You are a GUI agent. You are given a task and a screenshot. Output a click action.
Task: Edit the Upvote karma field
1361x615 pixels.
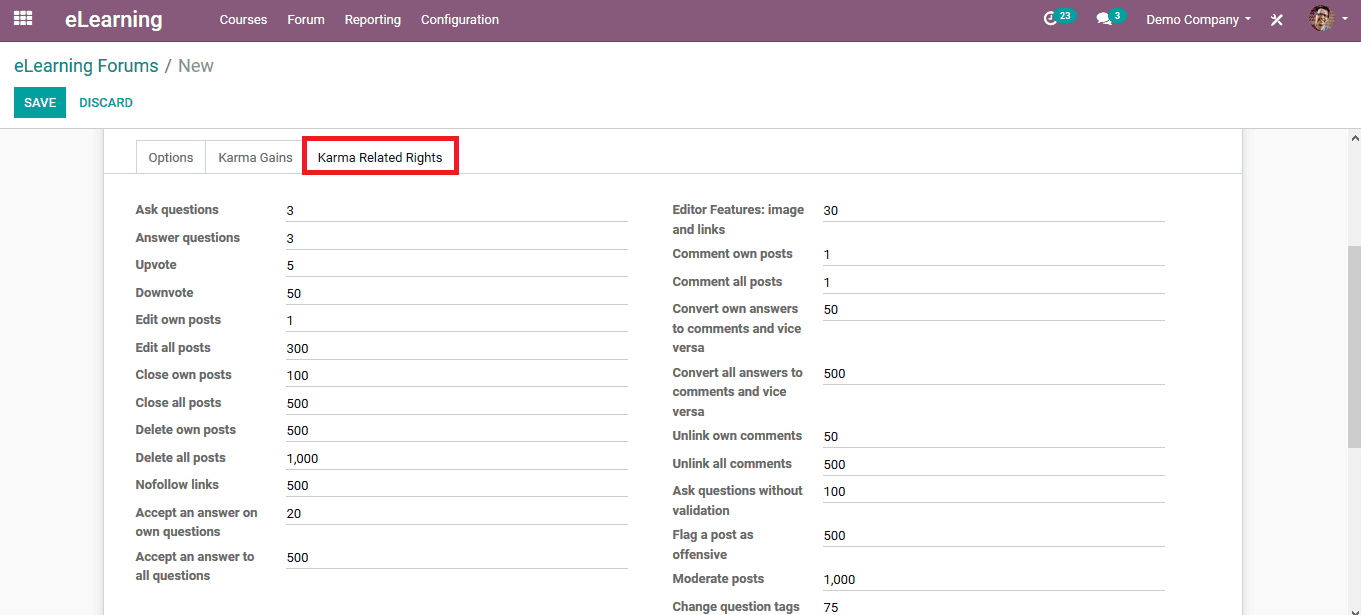pyautogui.click(x=457, y=265)
